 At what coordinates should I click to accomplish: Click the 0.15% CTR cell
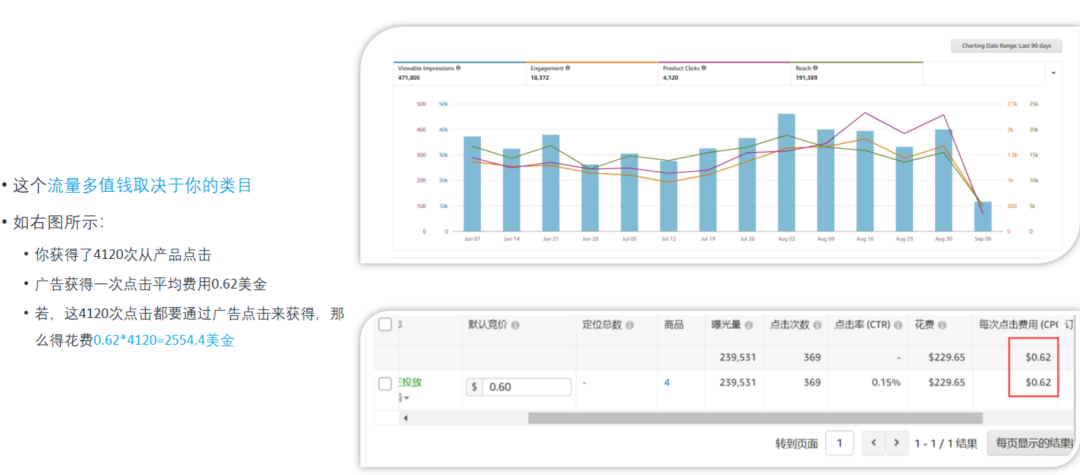(x=886, y=382)
